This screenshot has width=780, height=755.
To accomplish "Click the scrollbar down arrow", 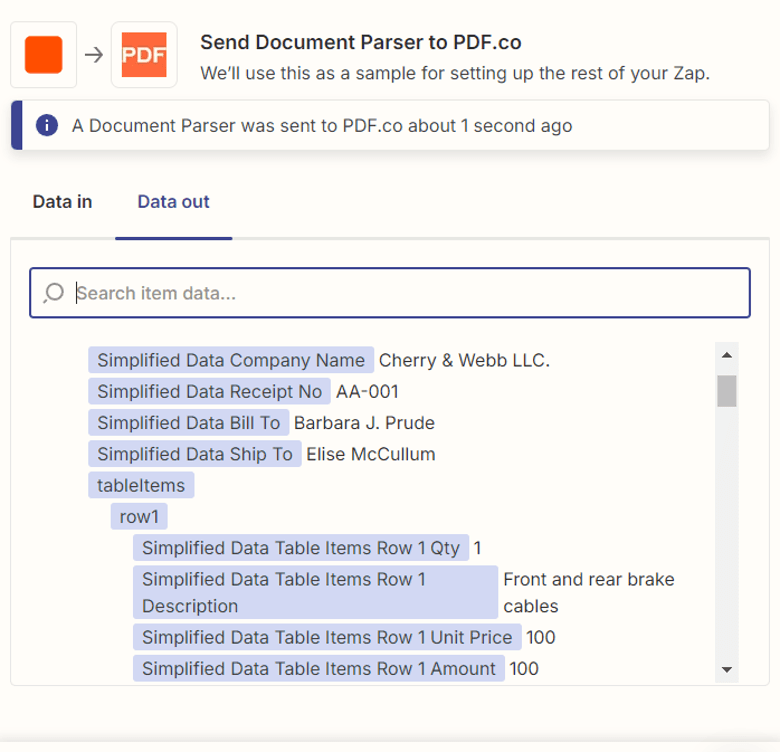I will tap(727, 669).
